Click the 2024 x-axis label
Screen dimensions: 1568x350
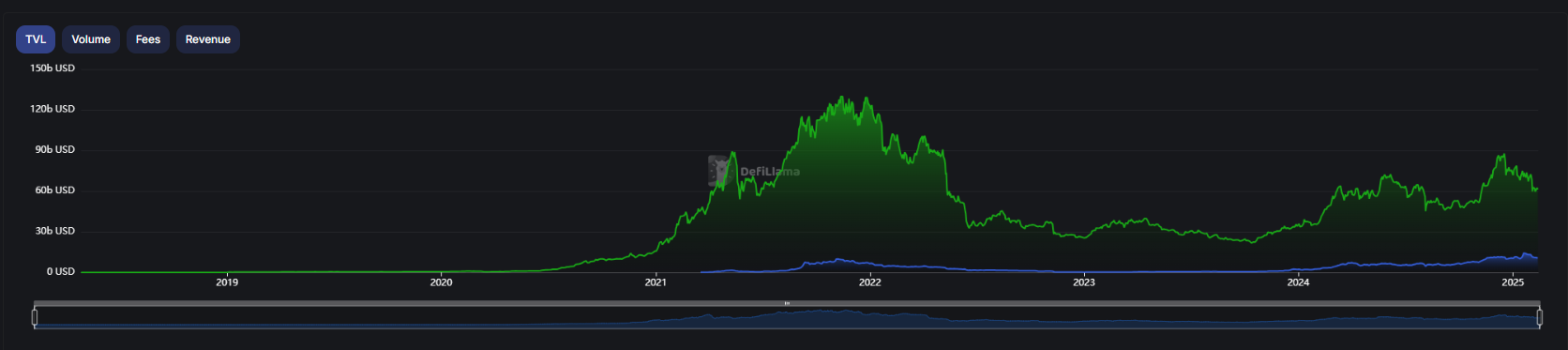coord(1298,282)
